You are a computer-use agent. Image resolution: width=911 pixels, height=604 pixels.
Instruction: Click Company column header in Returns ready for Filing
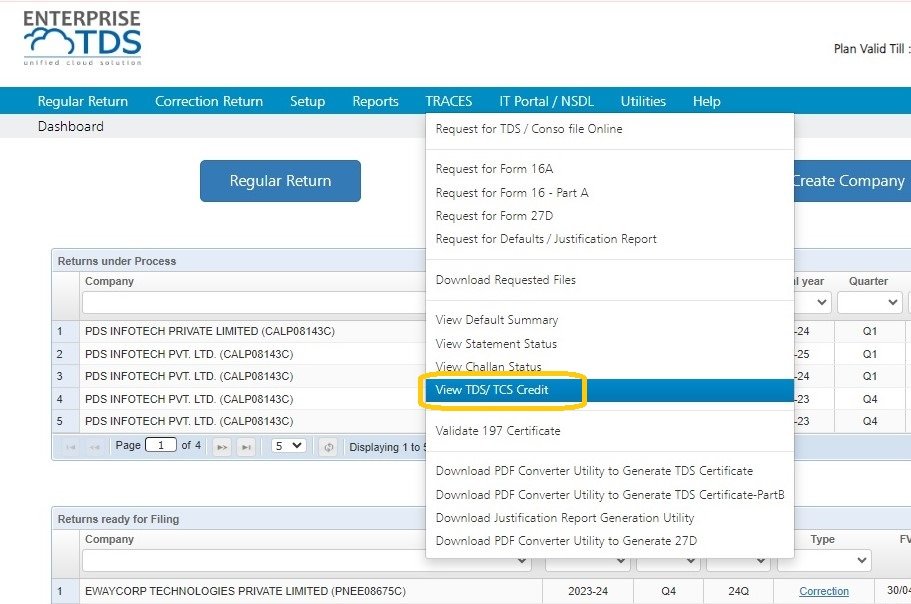tap(109, 540)
